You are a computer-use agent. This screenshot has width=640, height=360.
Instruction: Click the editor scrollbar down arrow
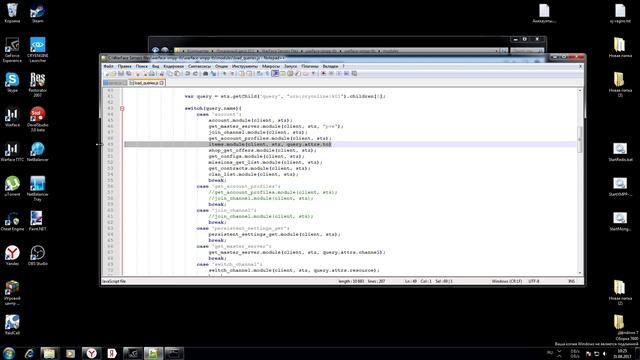tap(580, 273)
